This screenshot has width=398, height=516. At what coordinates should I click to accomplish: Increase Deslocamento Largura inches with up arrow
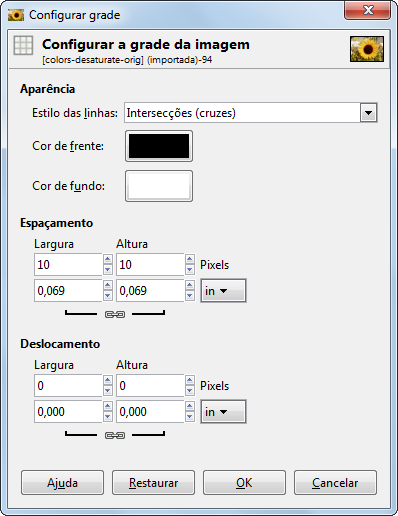coord(108,406)
